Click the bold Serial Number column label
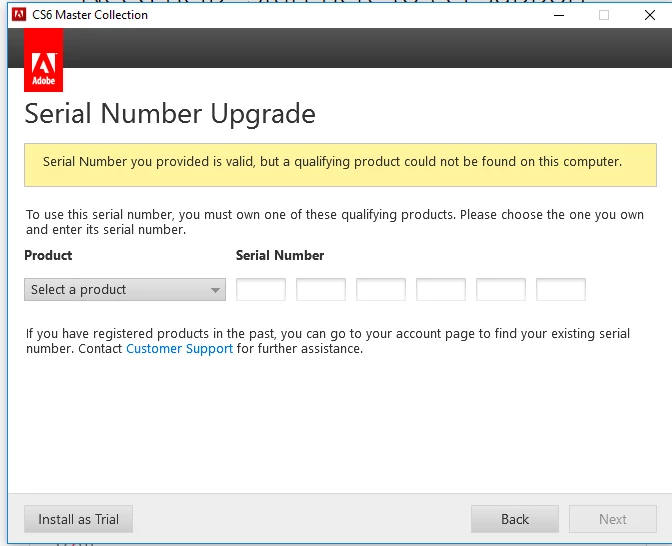The image size is (672, 546). pyautogui.click(x=280, y=255)
